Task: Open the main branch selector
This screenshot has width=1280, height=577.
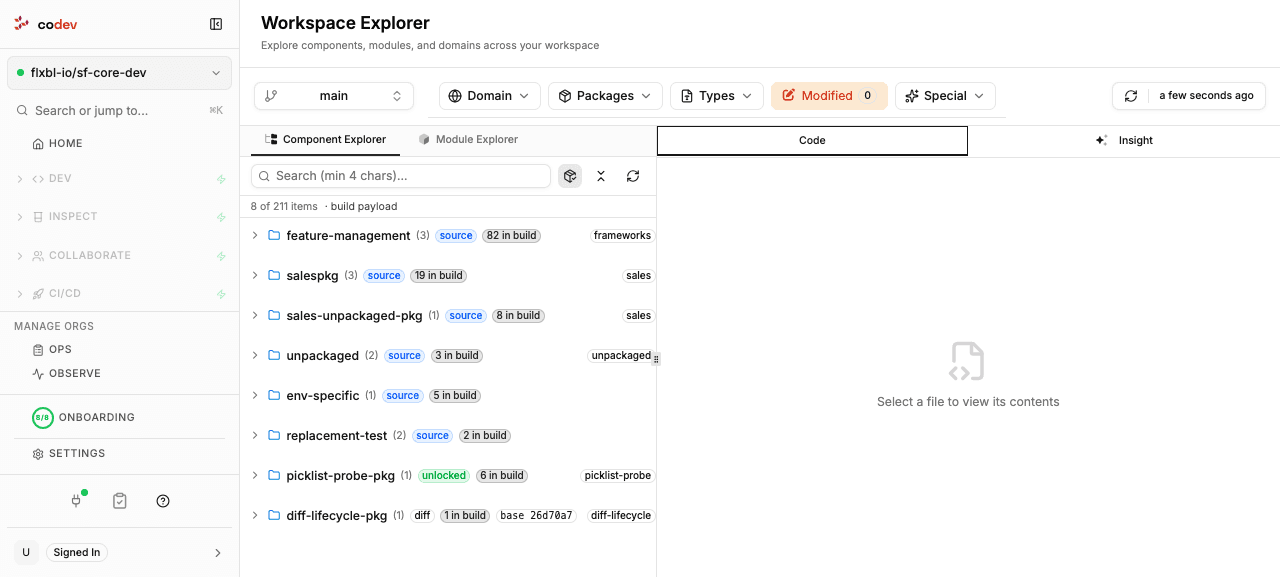Action: 334,96
